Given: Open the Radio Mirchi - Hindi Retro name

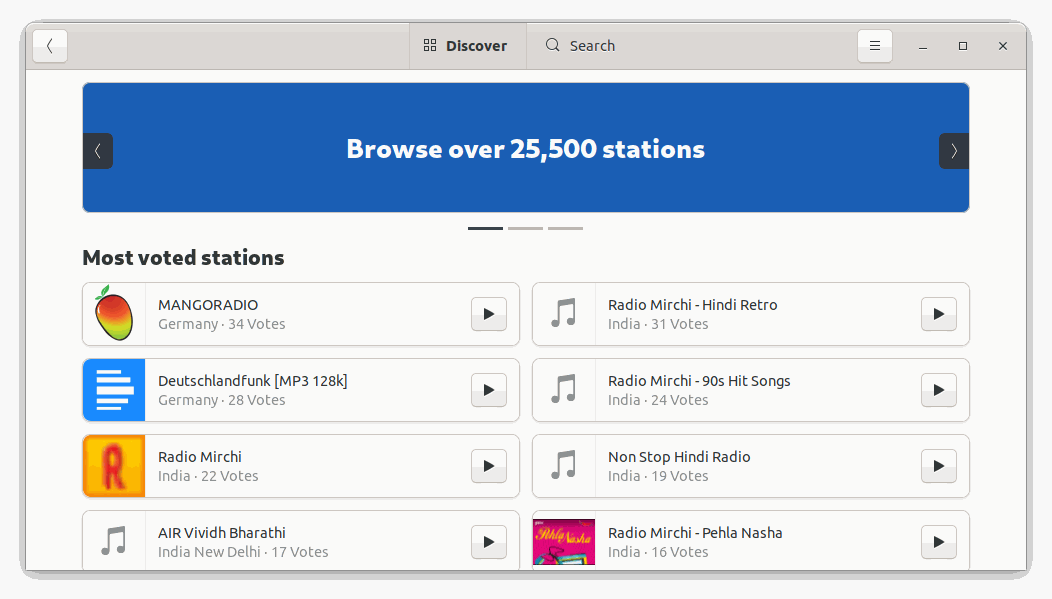Looking at the screenshot, I should [x=692, y=305].
